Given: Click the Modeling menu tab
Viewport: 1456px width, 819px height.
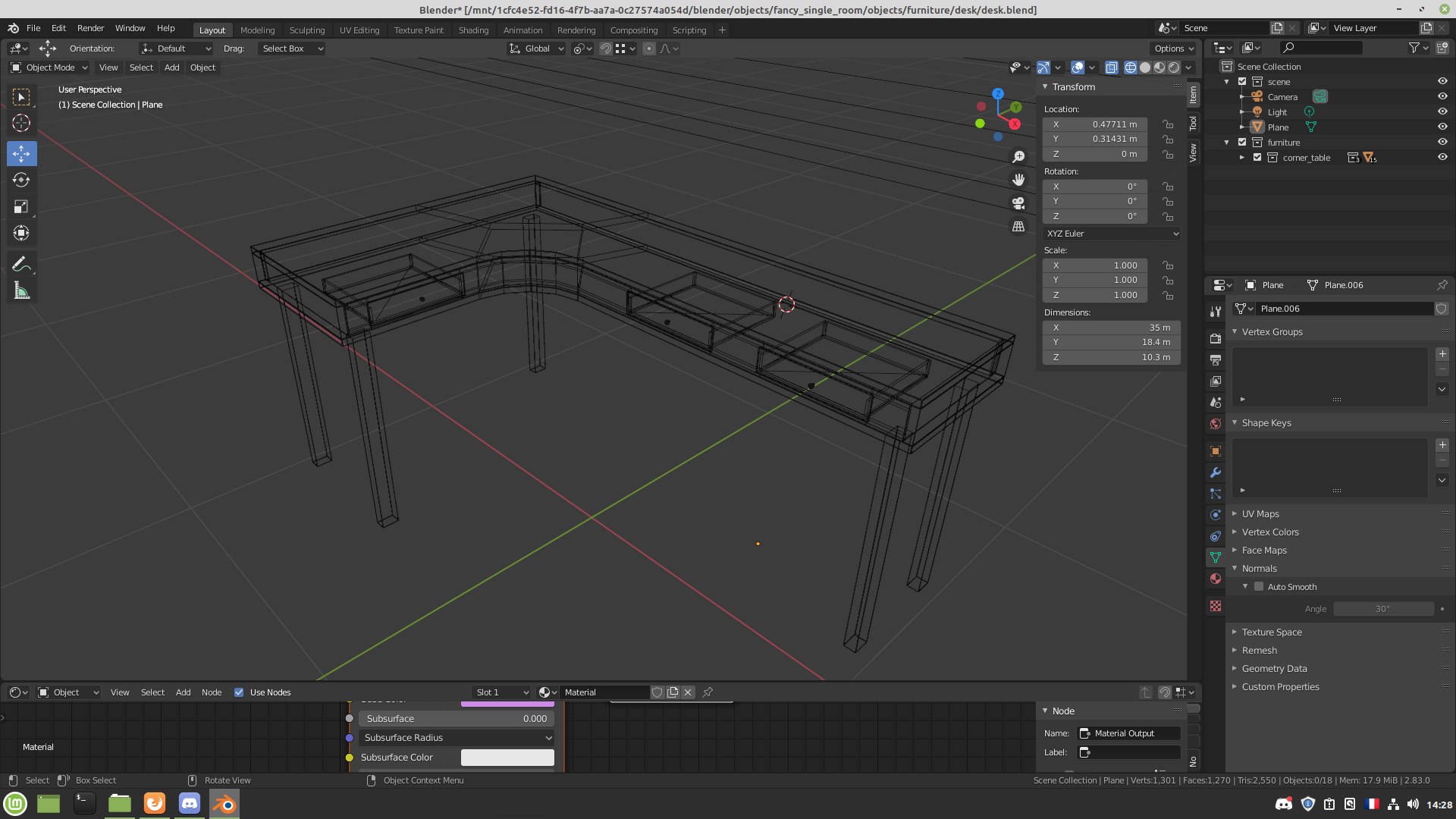Looking at the screenshot, I should [x=257, y=30].
